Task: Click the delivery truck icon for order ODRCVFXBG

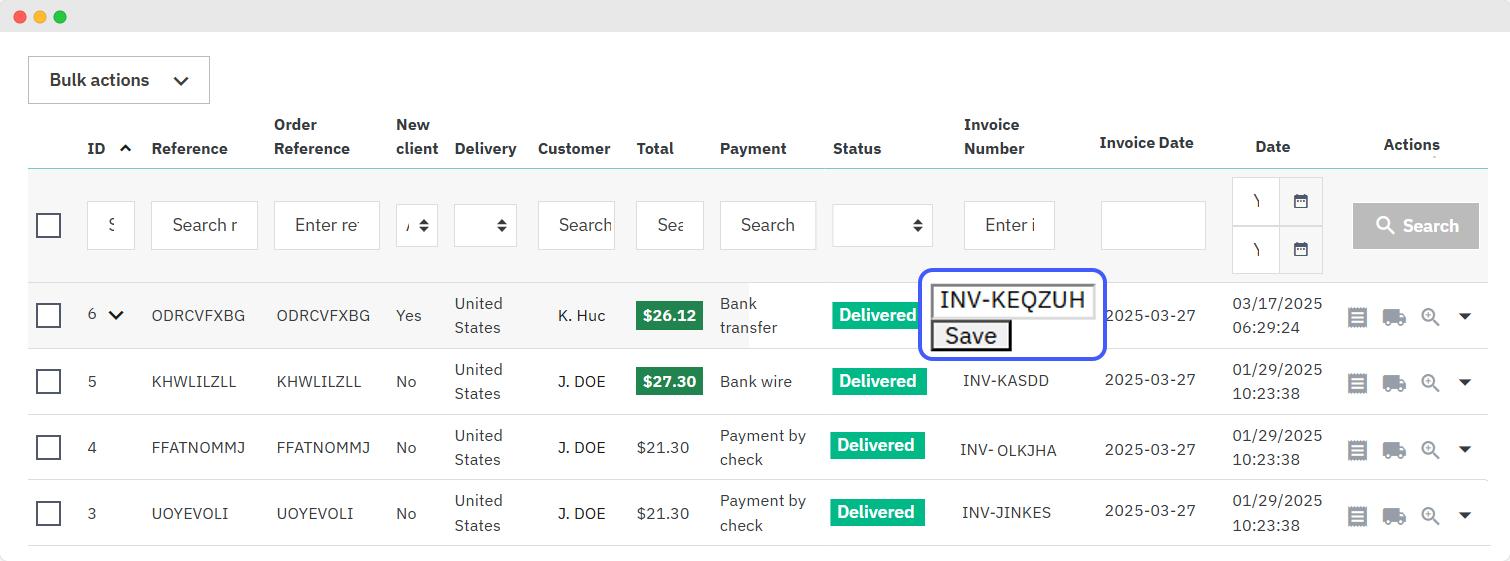Action: (1394, 317)
